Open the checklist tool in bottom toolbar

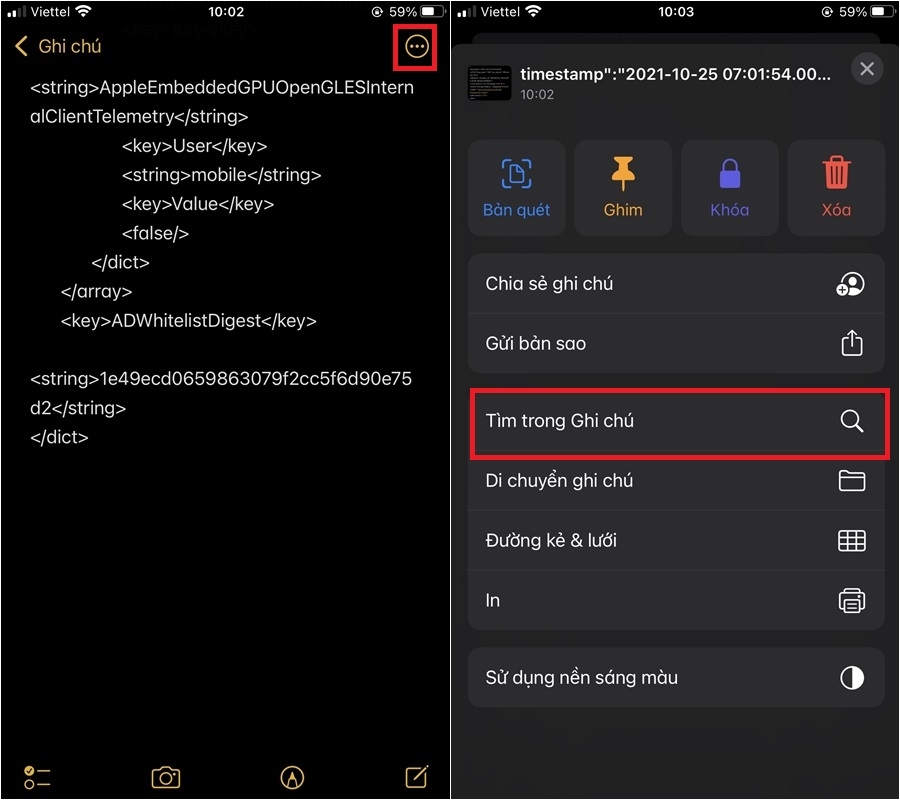[37, 778]
